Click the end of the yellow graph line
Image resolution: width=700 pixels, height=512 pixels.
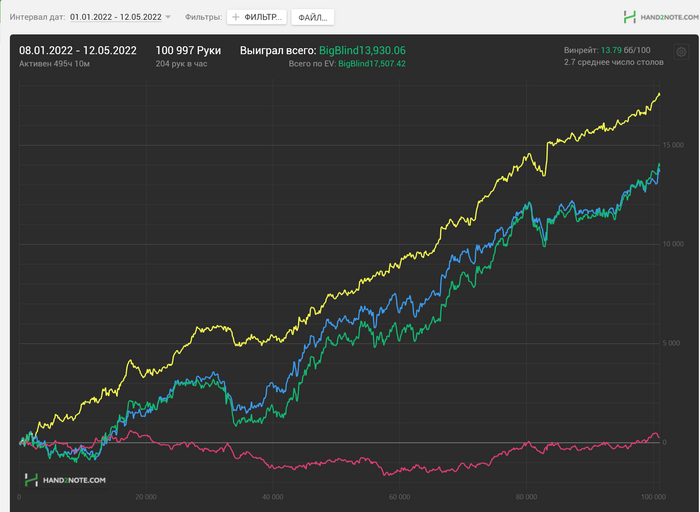pos(659,94)
